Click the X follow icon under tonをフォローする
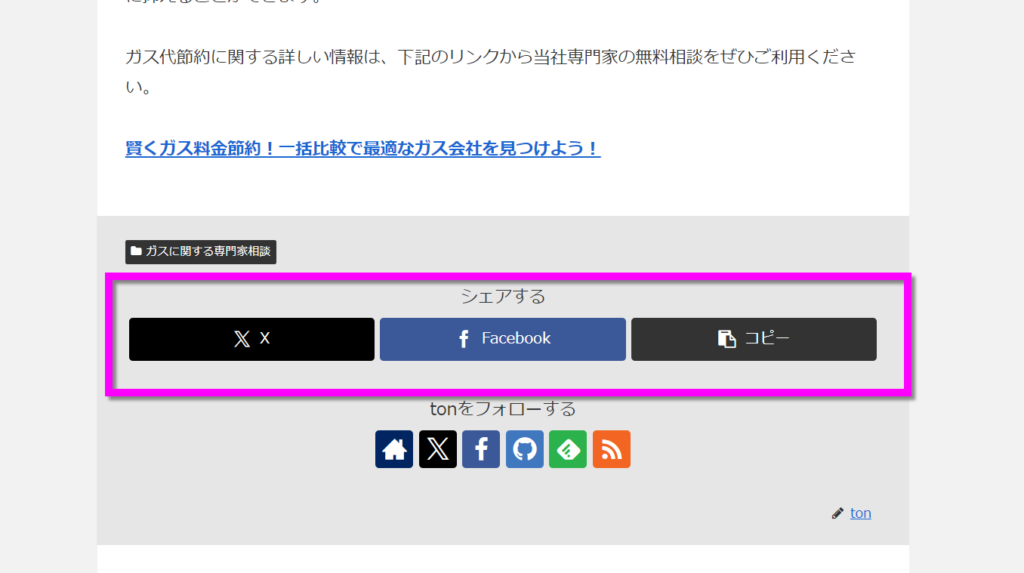The image size is (1024, 573). click(x=438, y=449)
